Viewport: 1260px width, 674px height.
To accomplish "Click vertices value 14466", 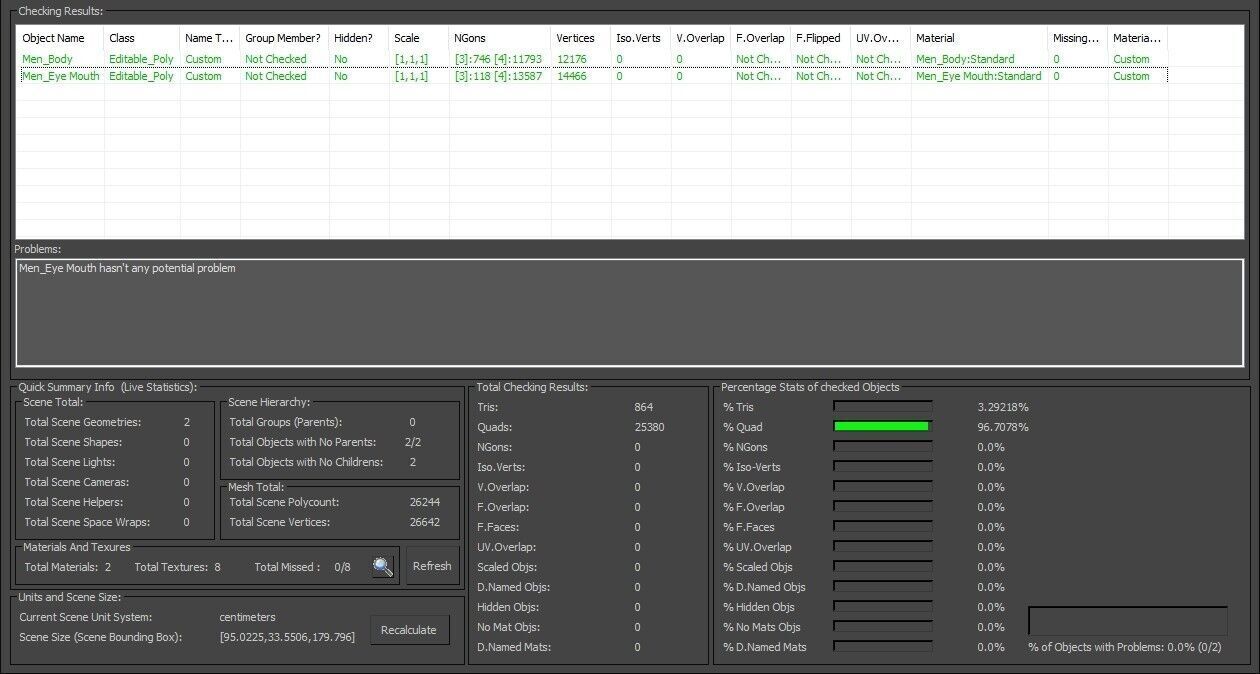I will coord(572,76).
